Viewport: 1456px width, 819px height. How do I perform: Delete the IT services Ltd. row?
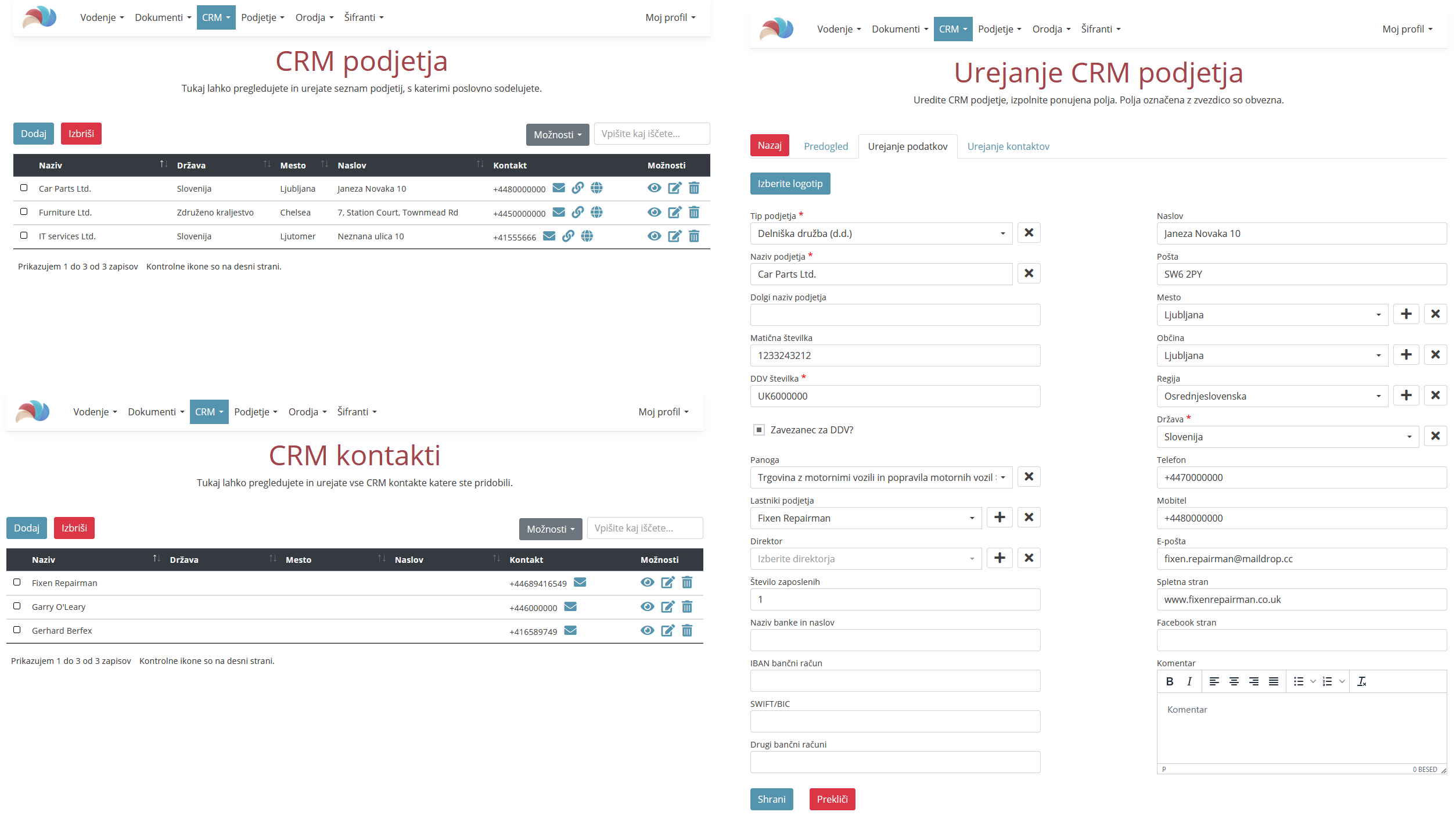[693, 236]
